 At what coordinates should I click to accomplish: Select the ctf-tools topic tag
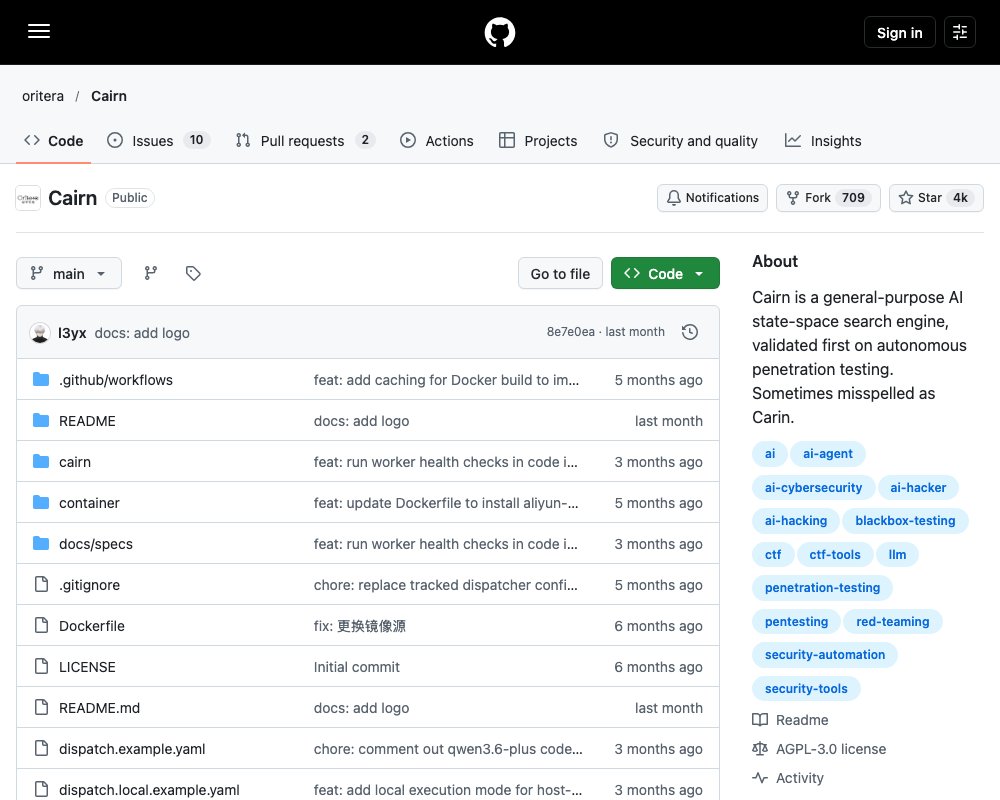click(x=834, y=555)
